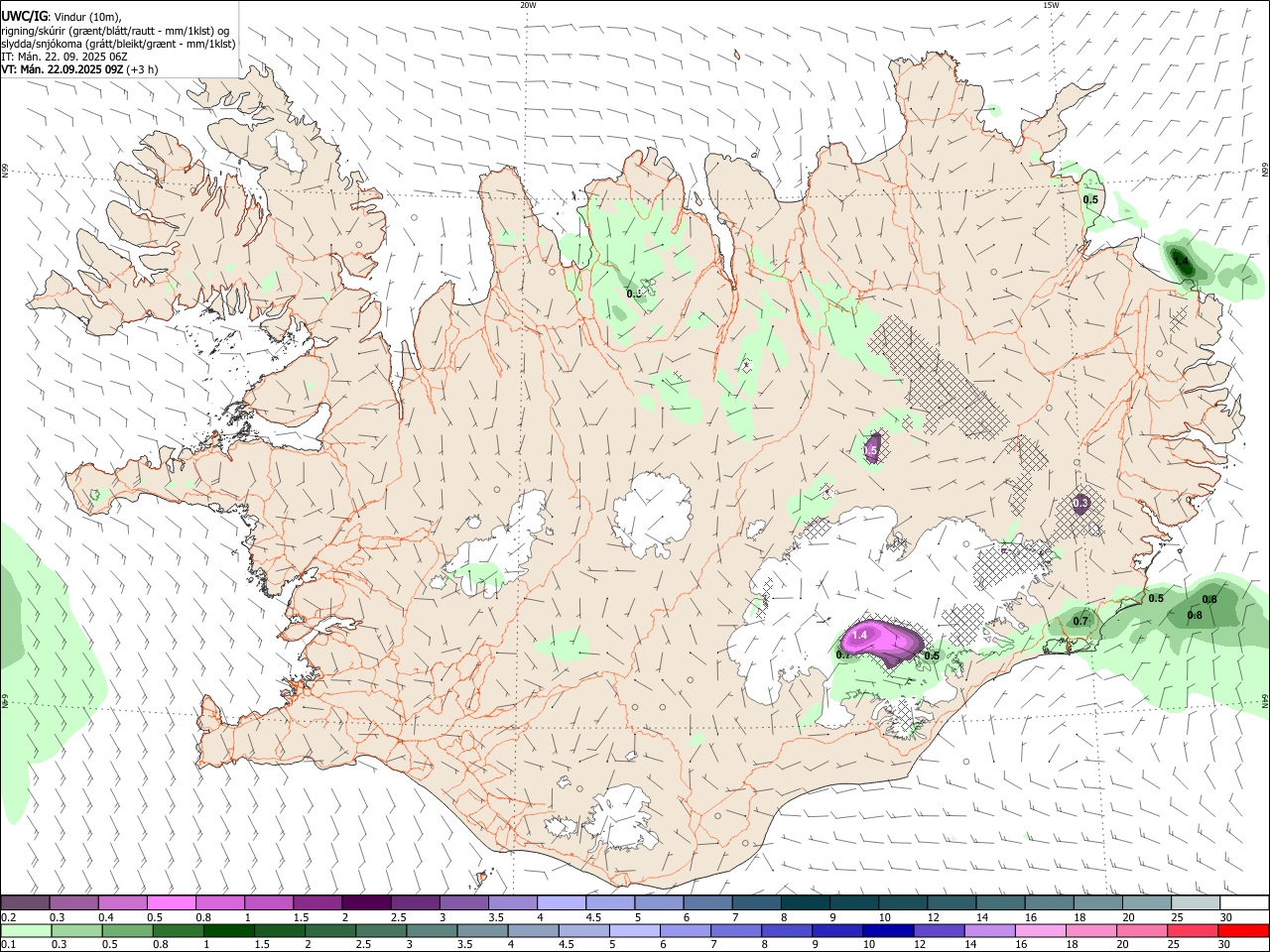
Task: Pick the bright pink 0.5 swatch in upper legend
Action: 171,903
